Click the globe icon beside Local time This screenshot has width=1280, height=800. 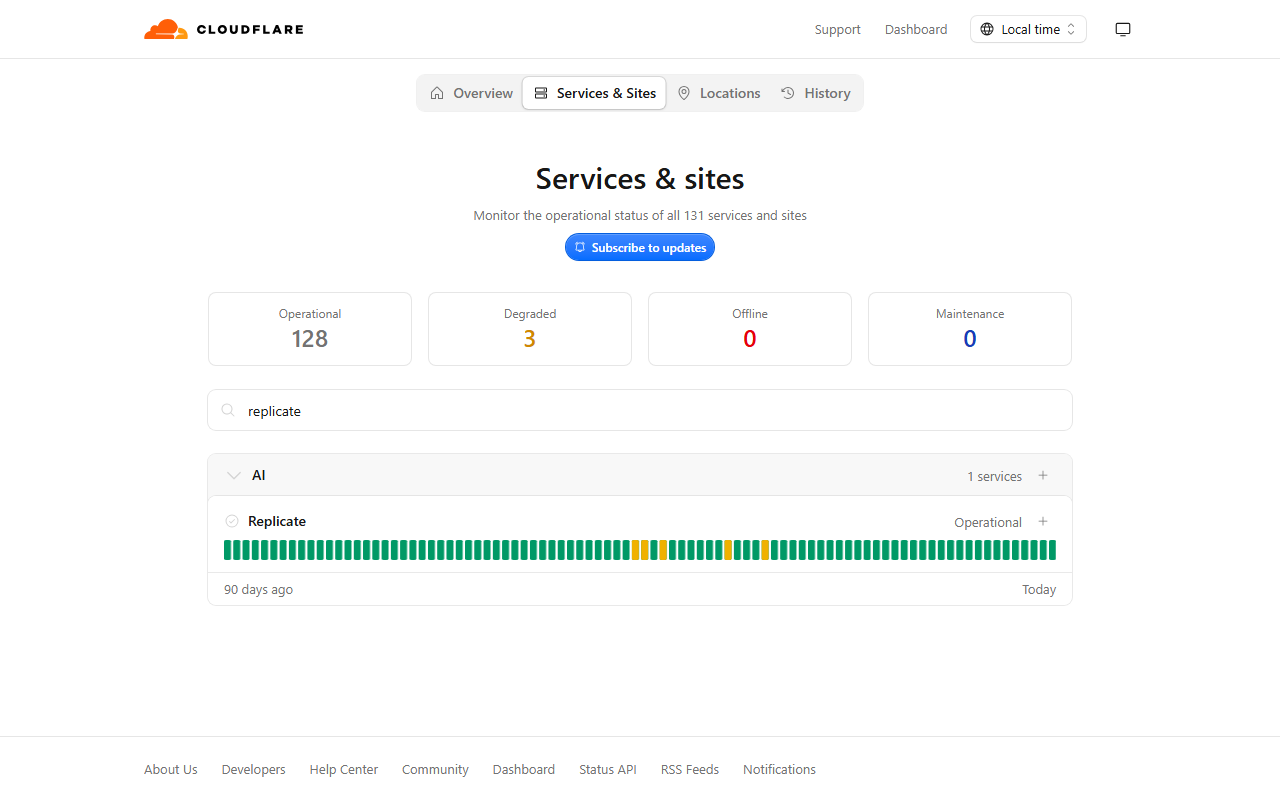point(987,29)
